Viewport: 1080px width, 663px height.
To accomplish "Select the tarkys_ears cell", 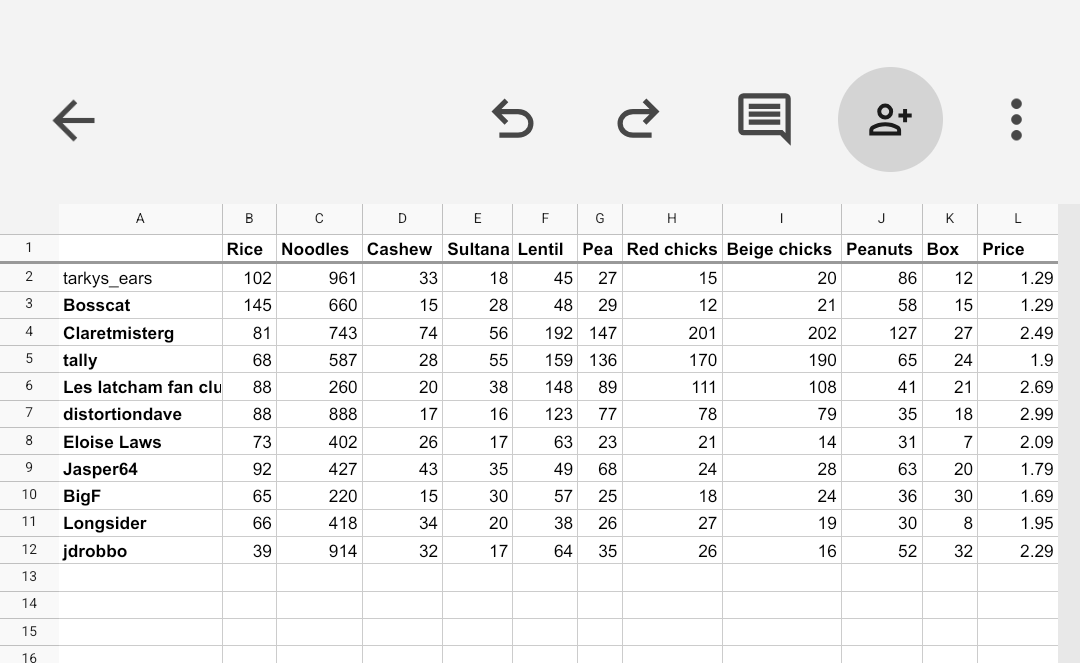I will point(140,278).
